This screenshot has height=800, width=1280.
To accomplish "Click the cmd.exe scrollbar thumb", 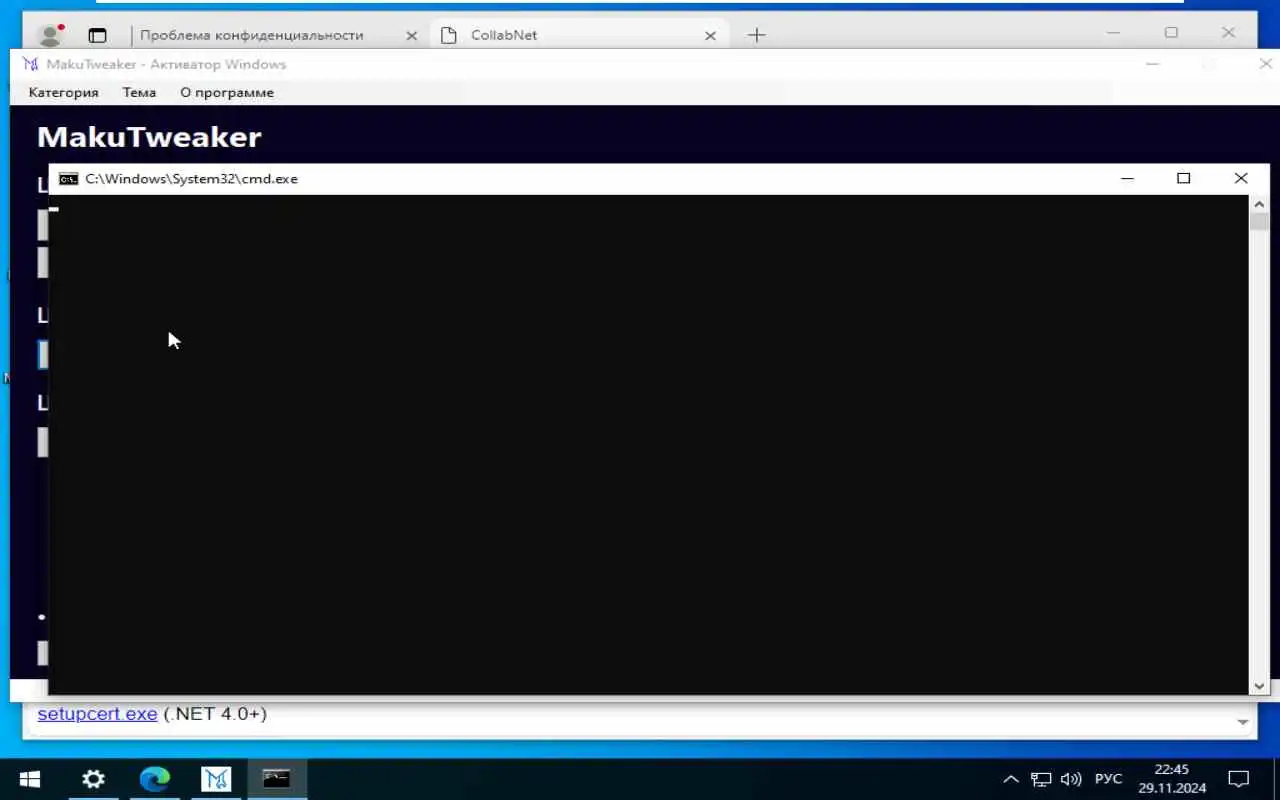I will click(x=1259, y=221).
